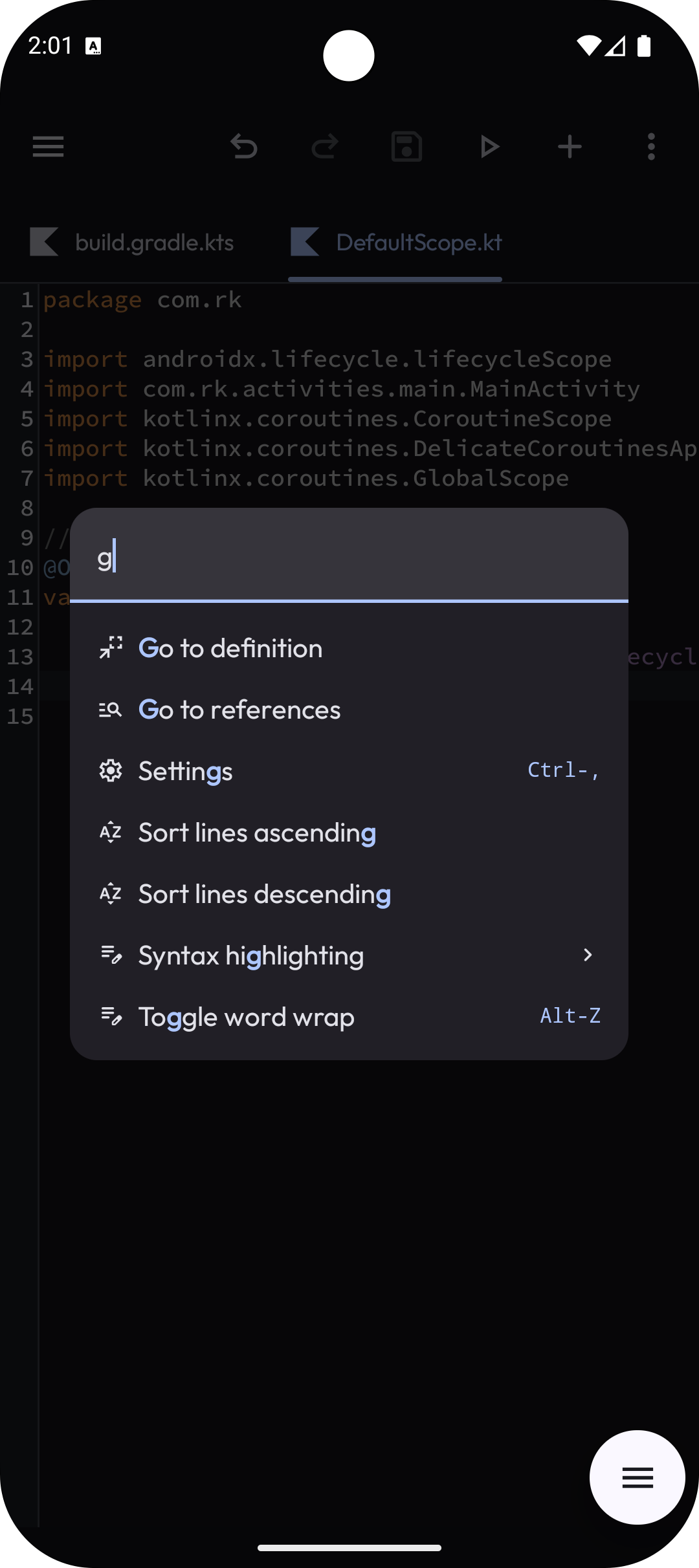The height and width of the screenshot is (1568, 699).
Task: Tap the floating round menu button
Action: tap(638, 1477)
